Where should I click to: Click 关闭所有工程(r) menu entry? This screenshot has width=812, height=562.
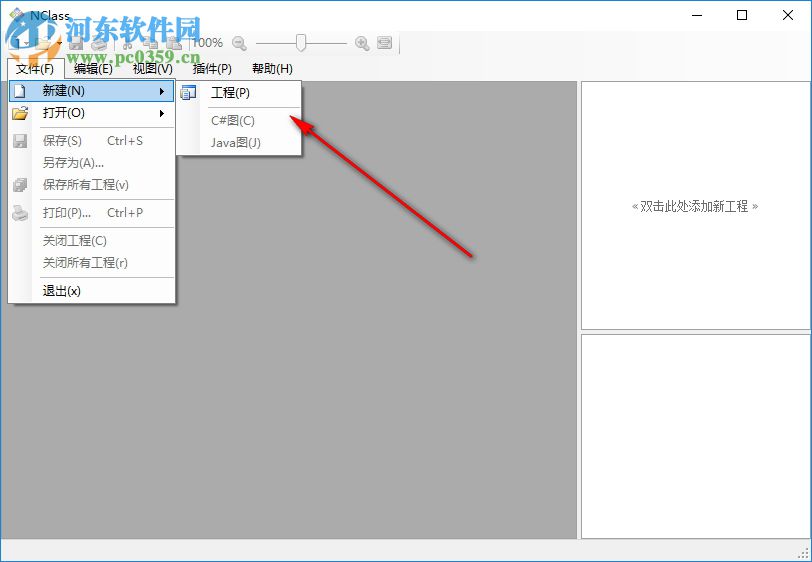(x=92, y=263)
